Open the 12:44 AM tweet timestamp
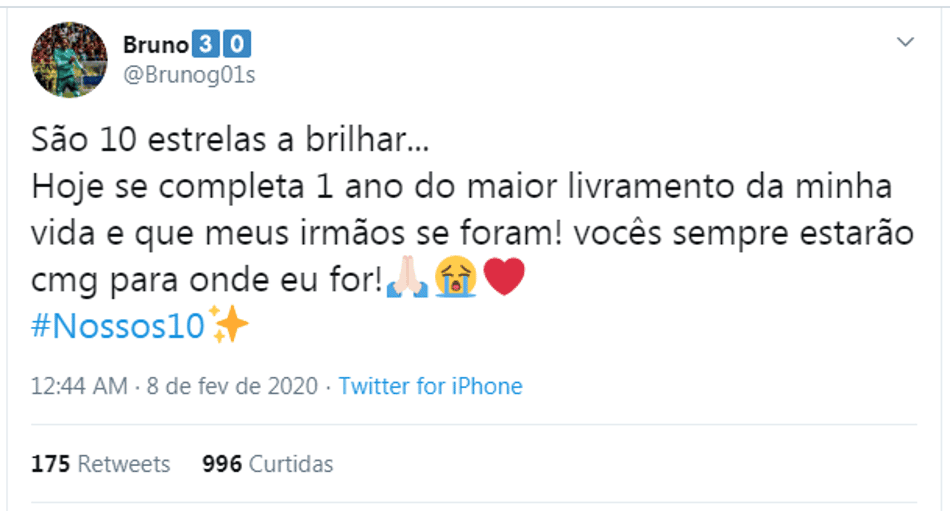 tap(79, 386)
